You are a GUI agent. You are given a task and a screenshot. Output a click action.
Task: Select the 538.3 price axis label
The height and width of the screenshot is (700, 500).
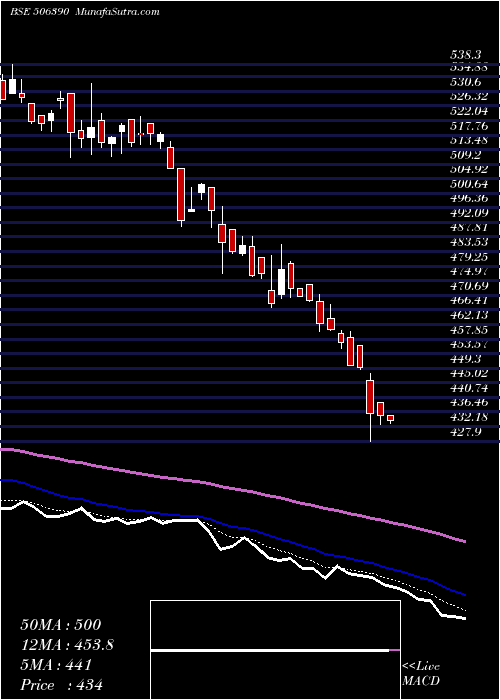click(x=465, y=55)
